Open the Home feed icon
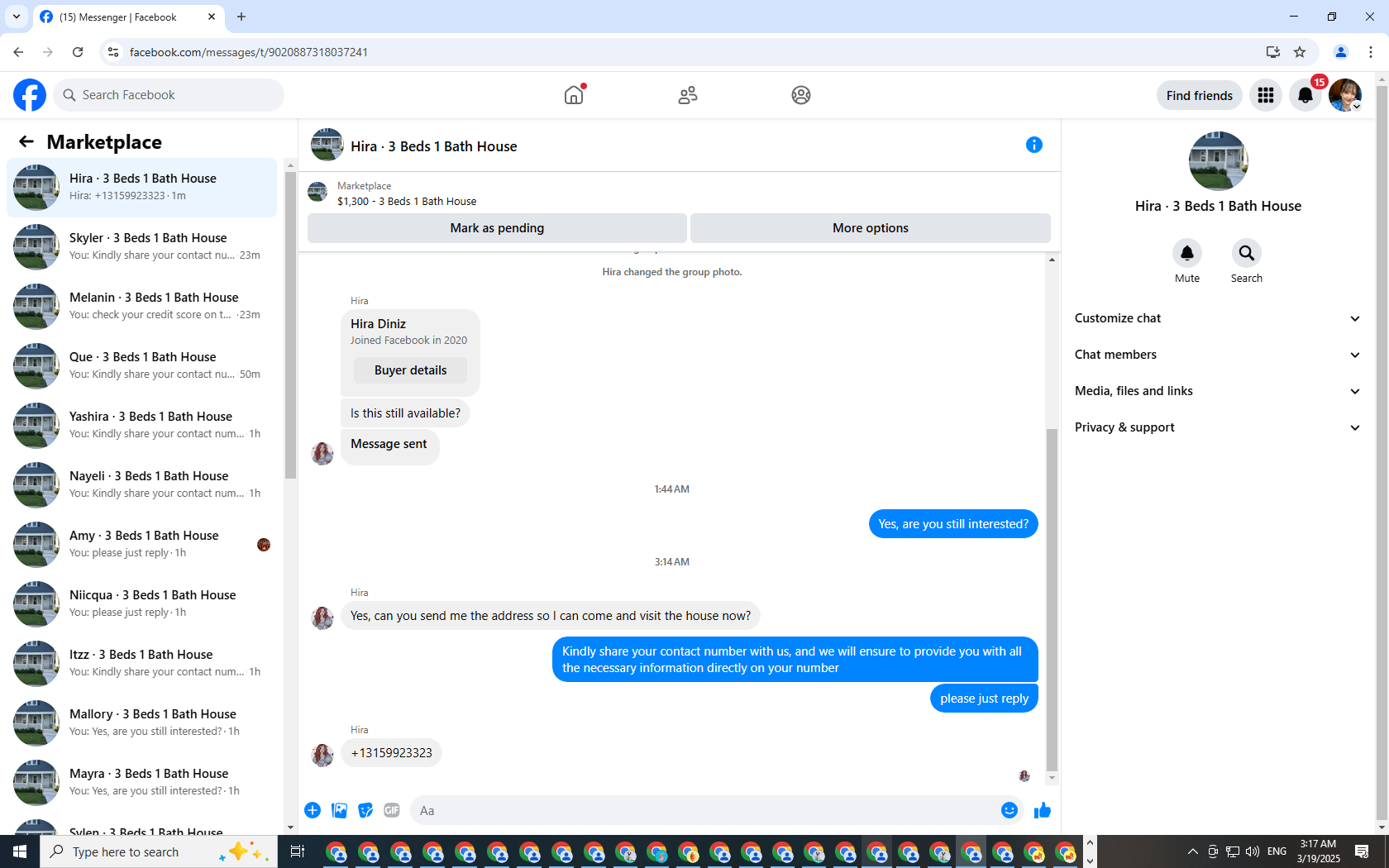This screenshot has width=1389, height=868. pos(574,95)
